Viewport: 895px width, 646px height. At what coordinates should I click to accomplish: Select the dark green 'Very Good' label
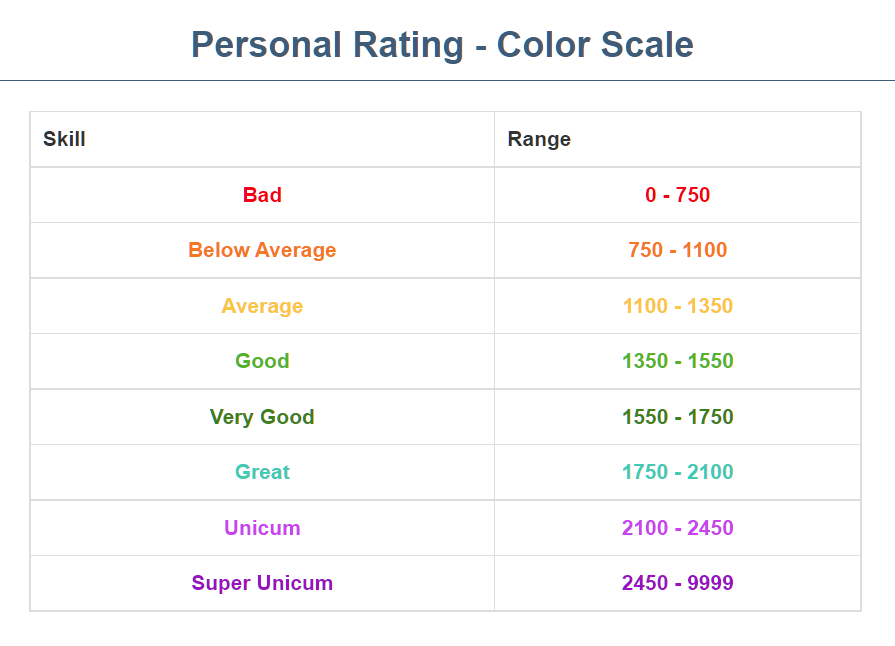click(262, 417)
